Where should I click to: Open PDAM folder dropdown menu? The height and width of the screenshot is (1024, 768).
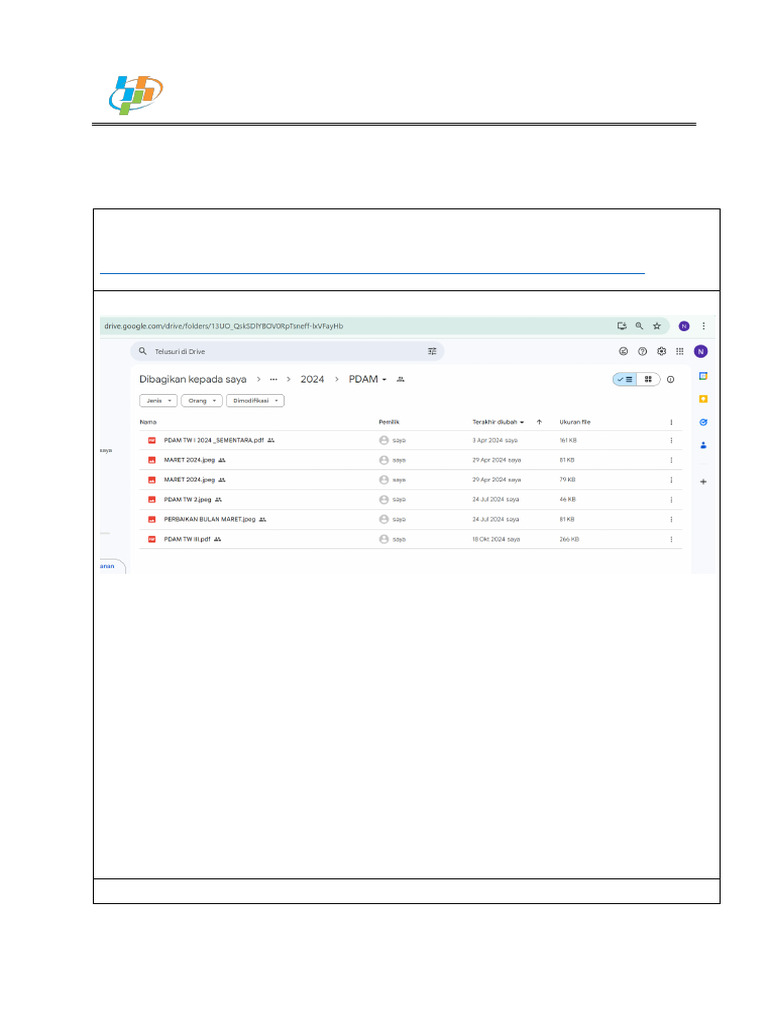pos(368,379)
